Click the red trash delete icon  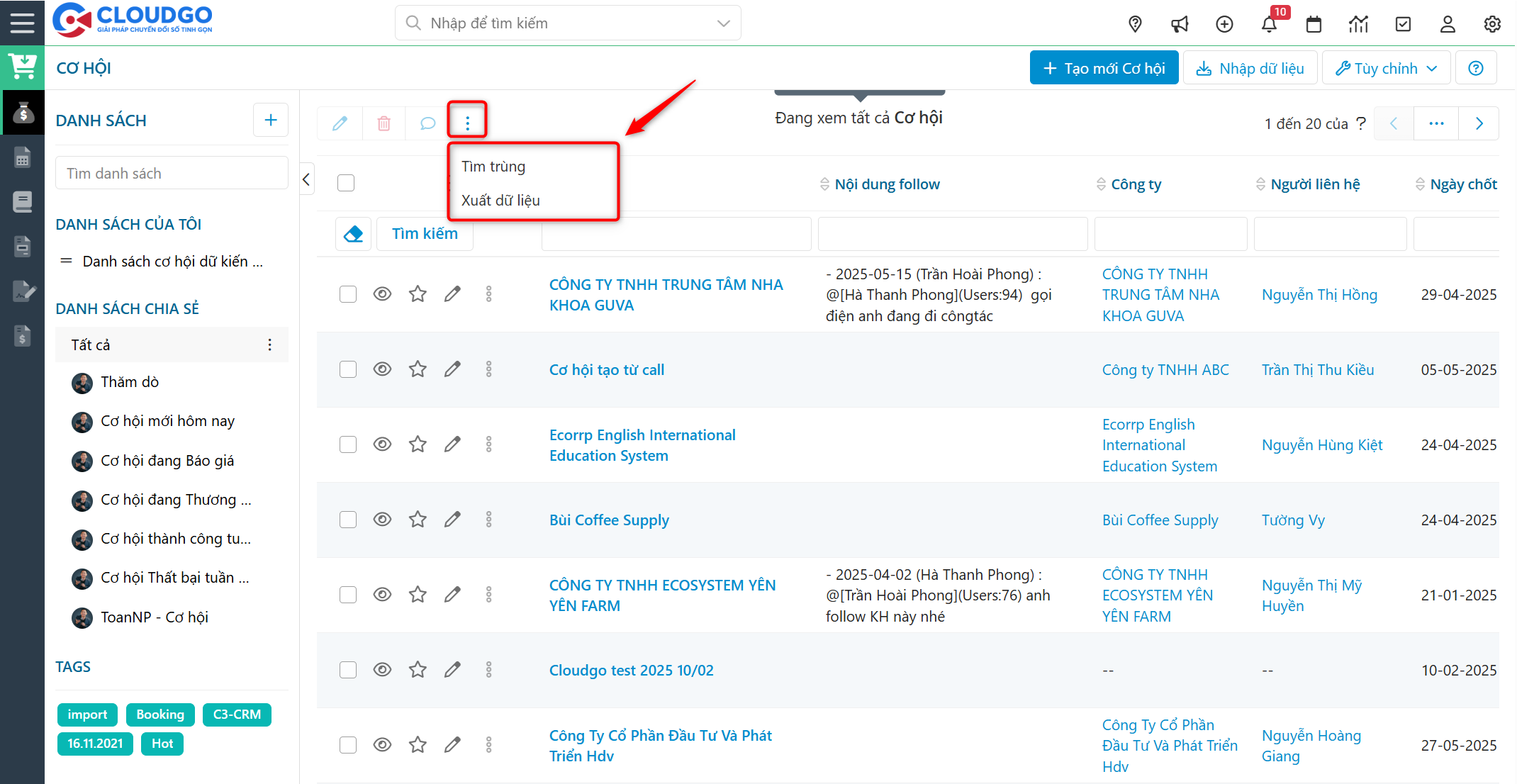[x=384, y=123]
